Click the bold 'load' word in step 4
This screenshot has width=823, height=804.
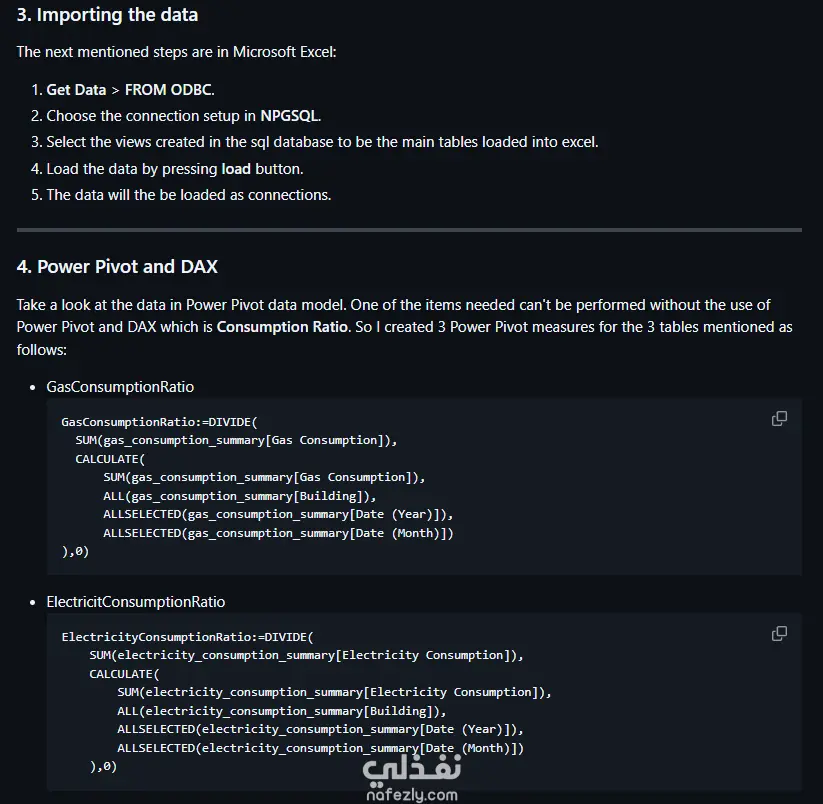[236, 169]
